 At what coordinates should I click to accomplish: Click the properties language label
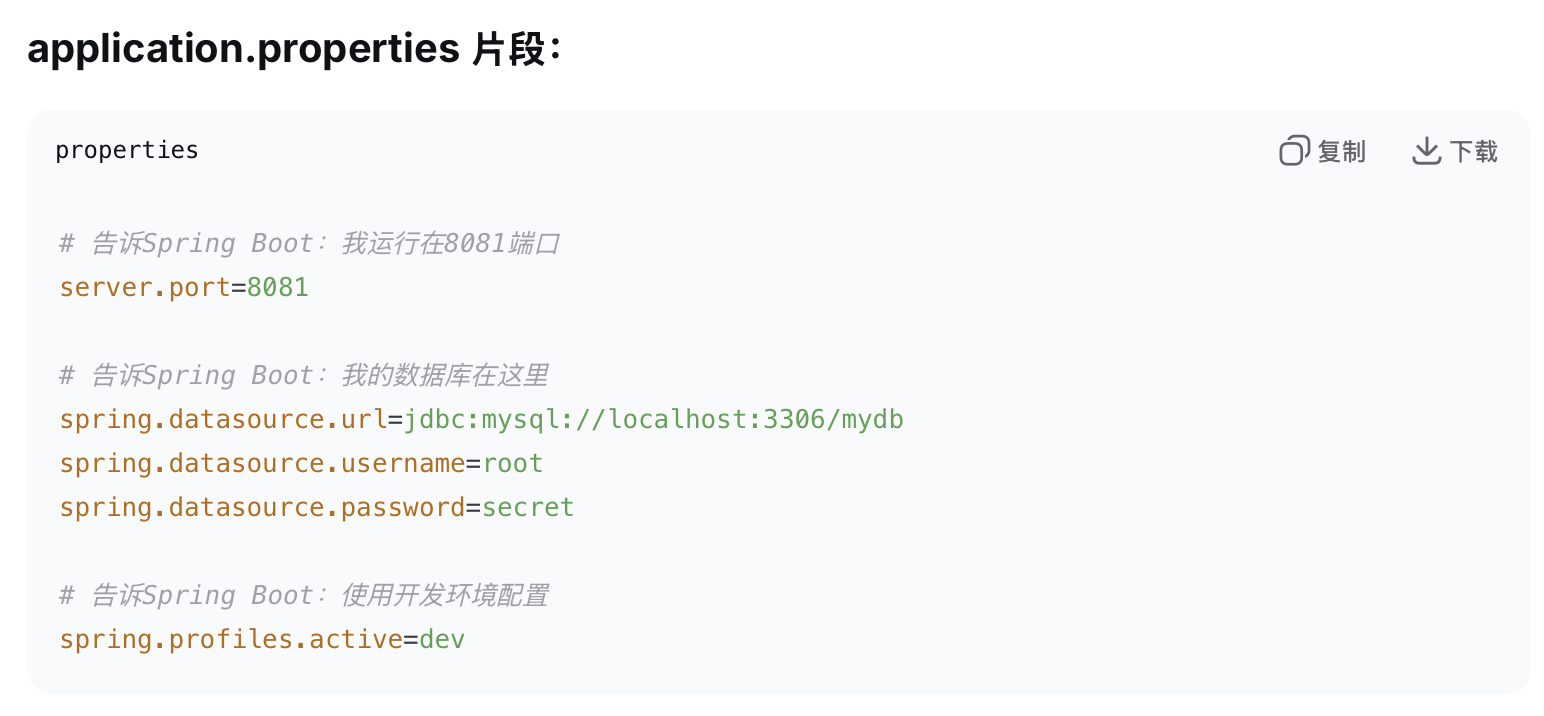click(126, 150)
